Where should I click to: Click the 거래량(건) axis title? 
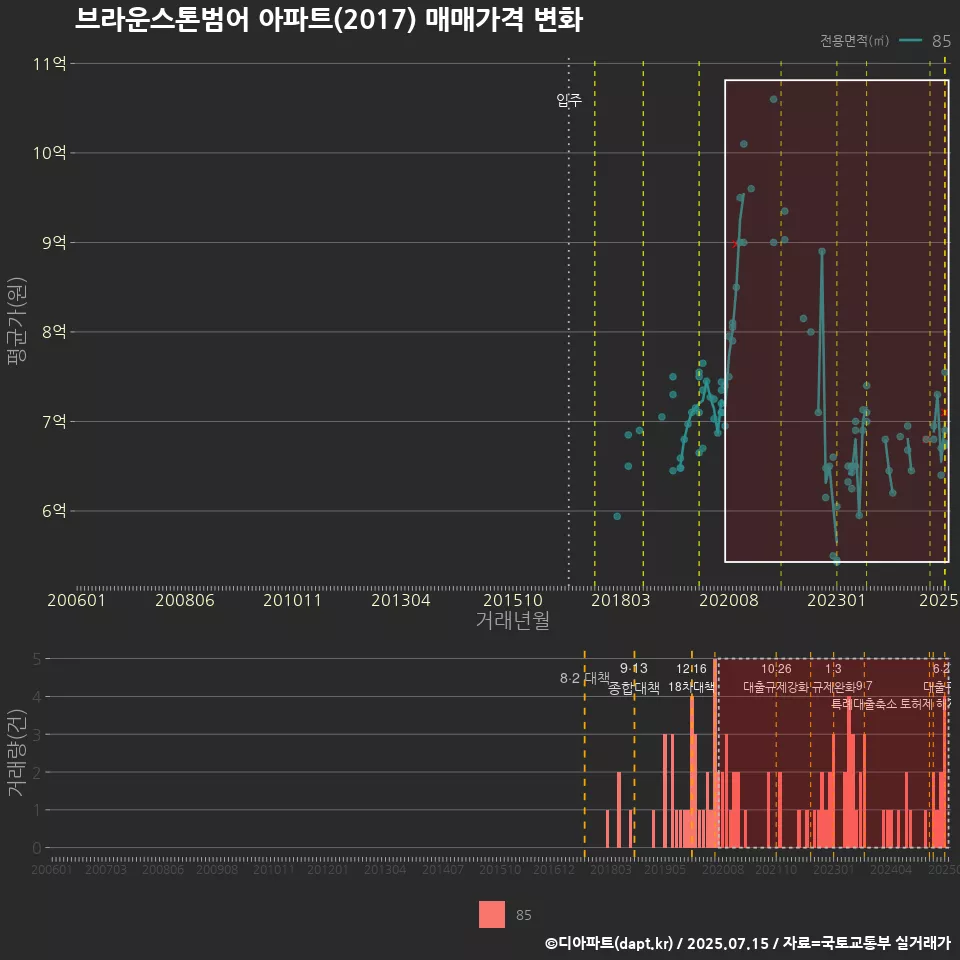[17, 753]
